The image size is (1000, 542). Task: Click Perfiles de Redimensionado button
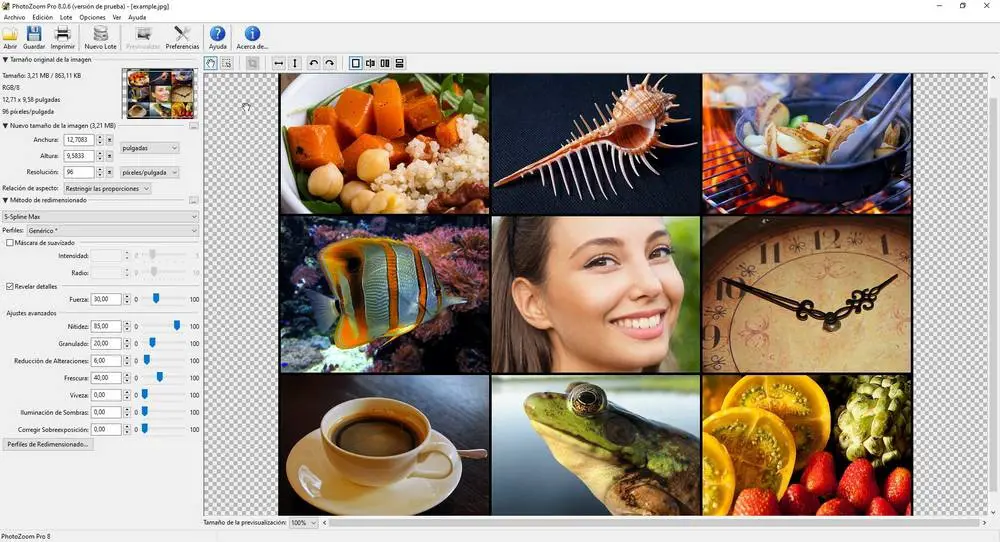coord(48,444)
